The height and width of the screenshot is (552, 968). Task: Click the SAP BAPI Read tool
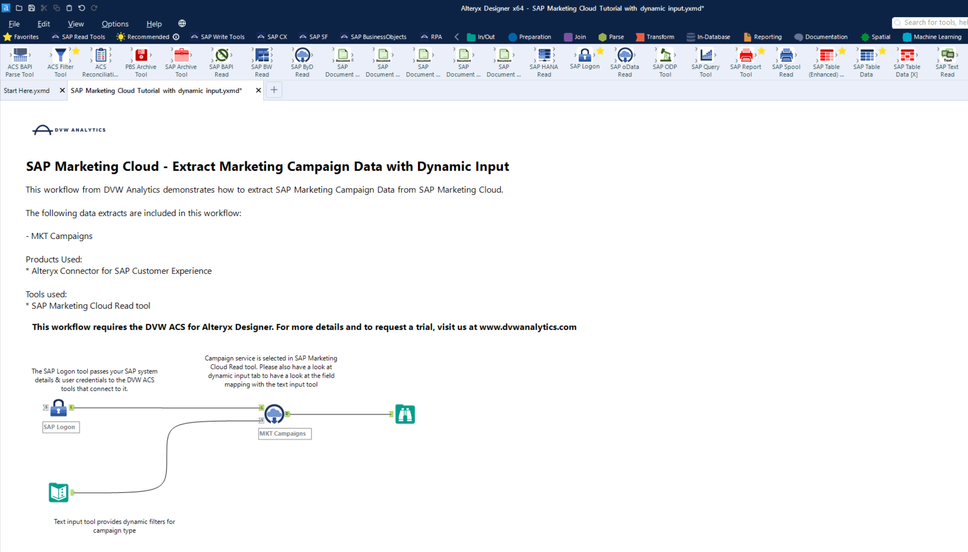[222, 62]
